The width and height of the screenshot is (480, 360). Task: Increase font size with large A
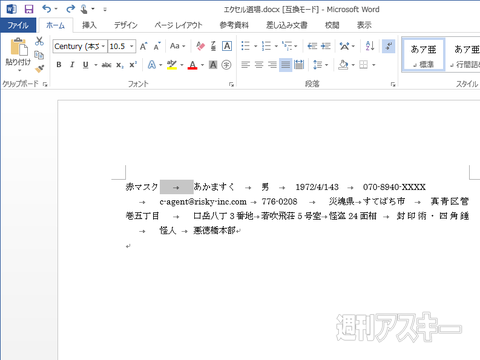[143, 46]
